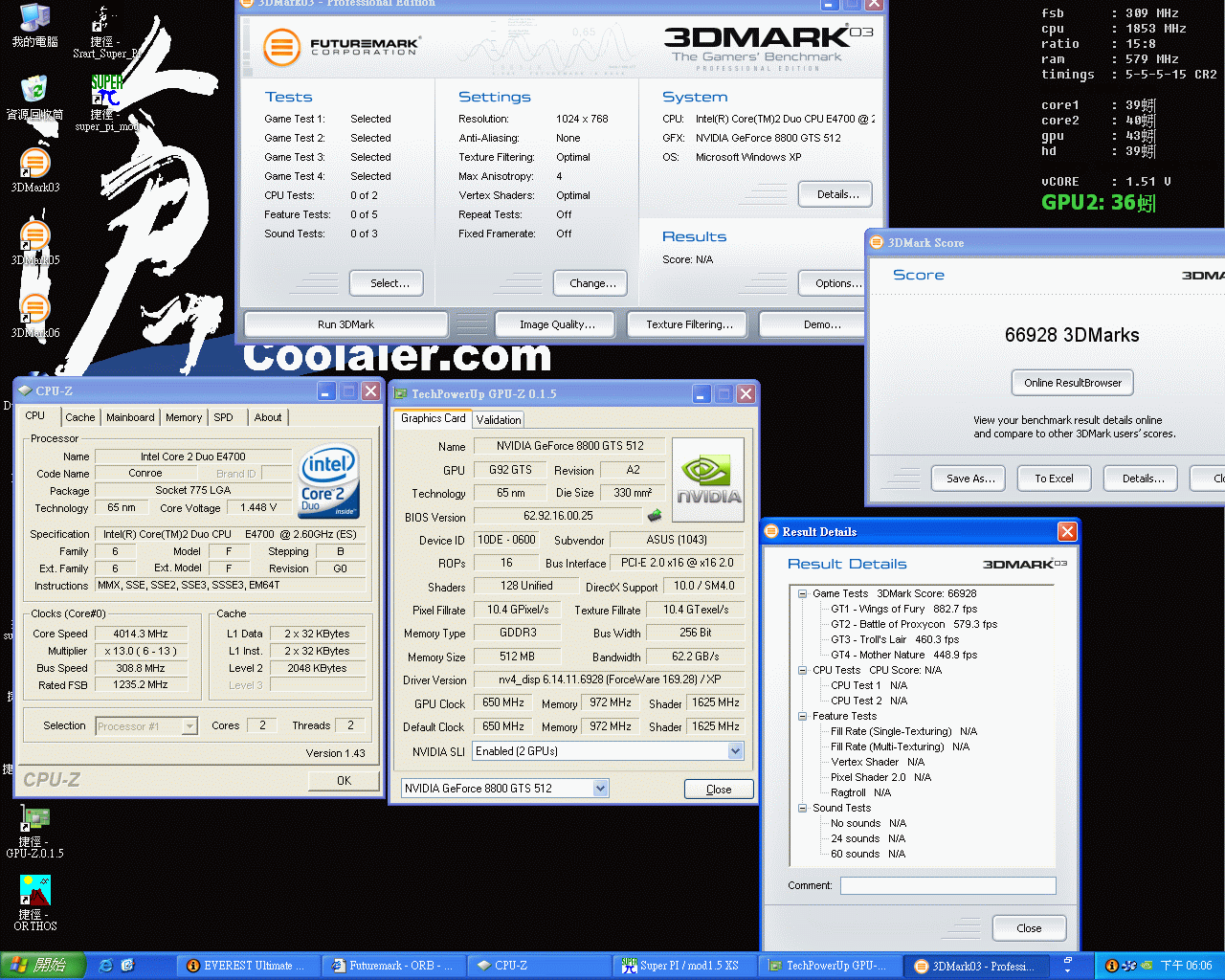Collapse the Game Tests tree node

[802, 593]
